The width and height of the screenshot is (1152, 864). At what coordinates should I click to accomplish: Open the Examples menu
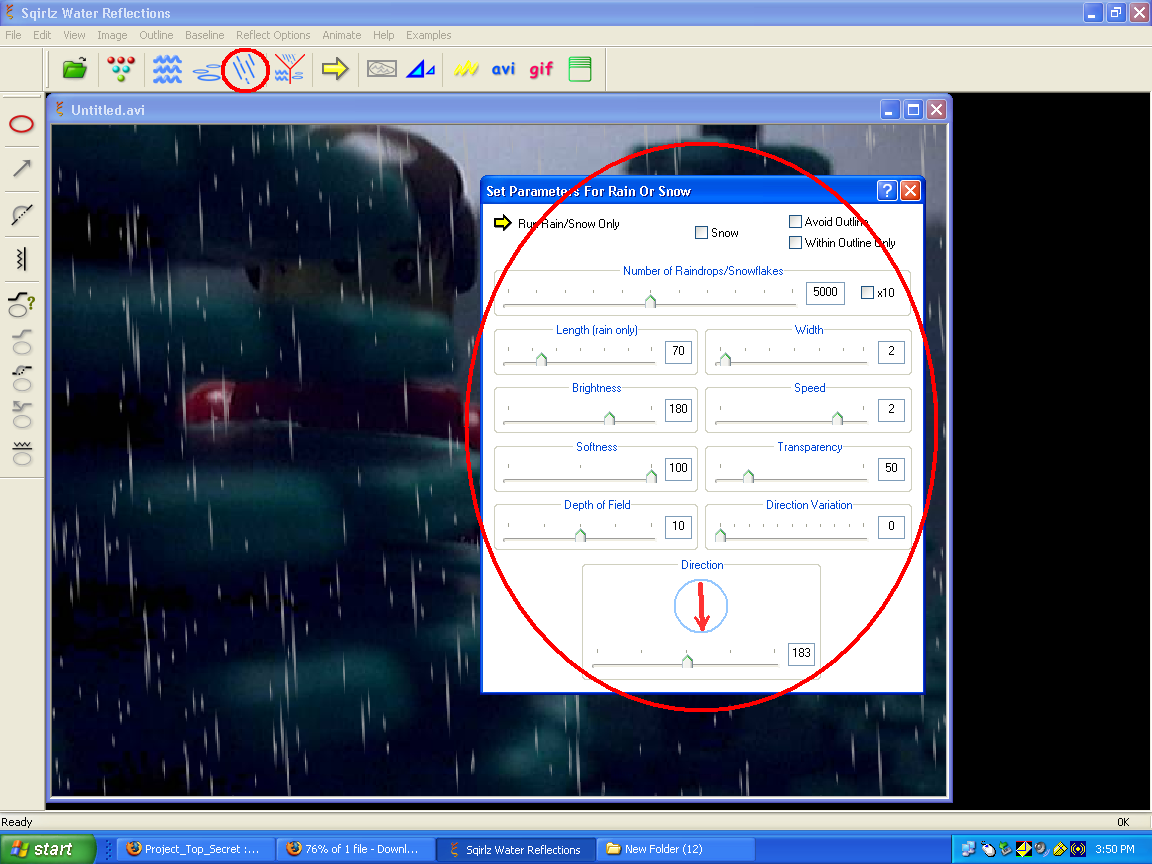[429, 35]
